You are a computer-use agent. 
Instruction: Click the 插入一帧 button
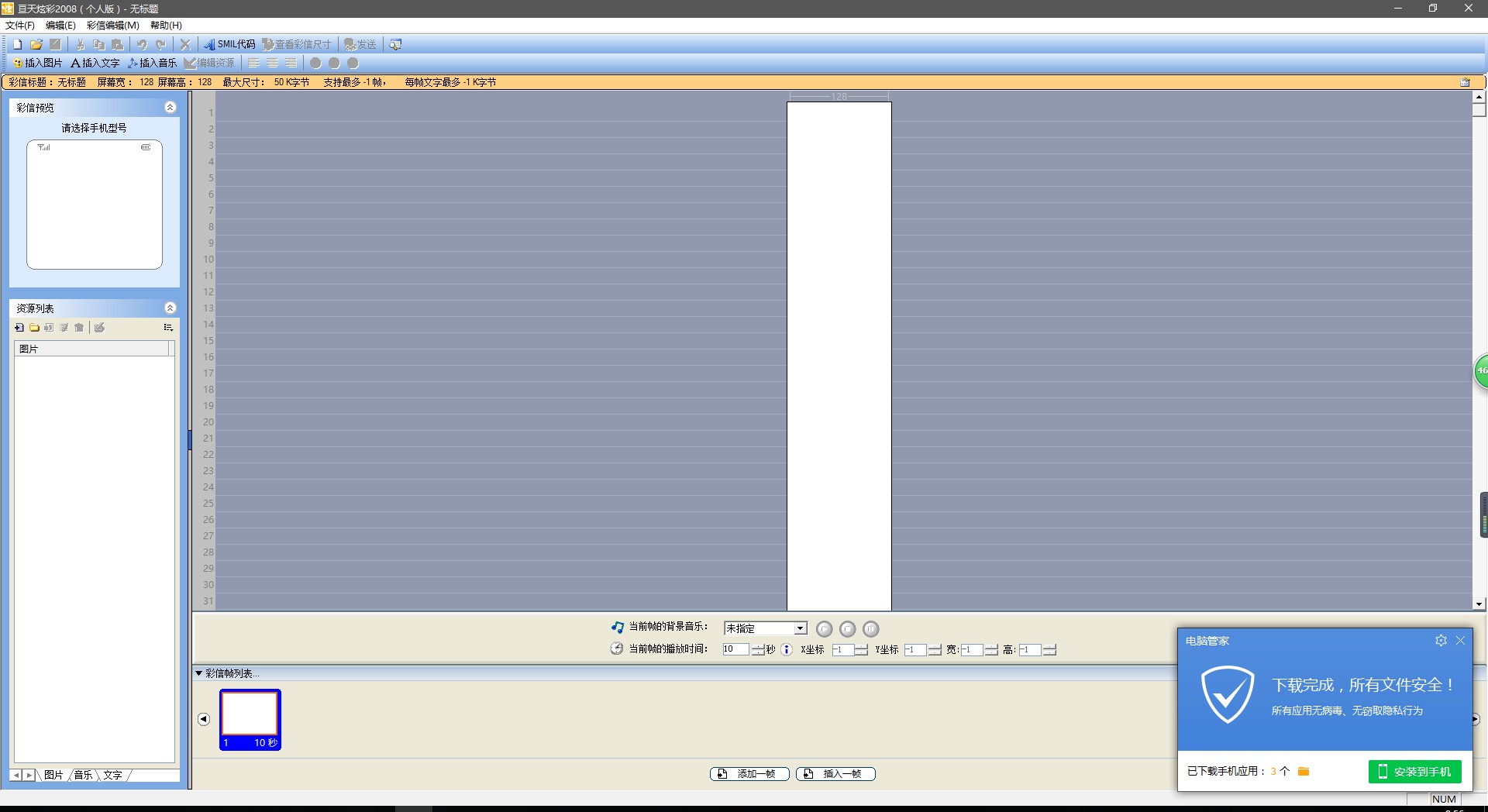pos(835,773)
